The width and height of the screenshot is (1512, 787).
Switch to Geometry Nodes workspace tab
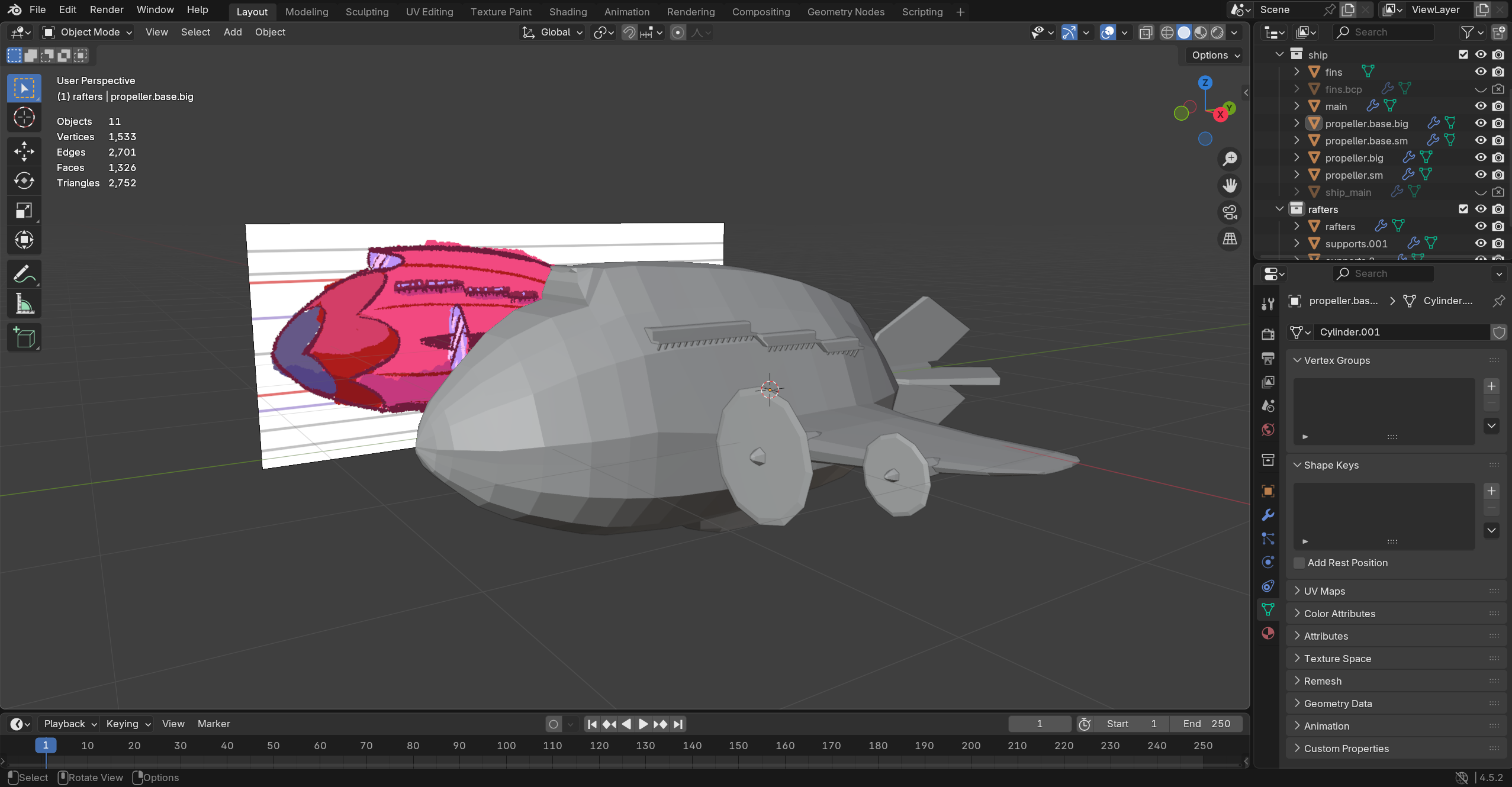[846, 12]
